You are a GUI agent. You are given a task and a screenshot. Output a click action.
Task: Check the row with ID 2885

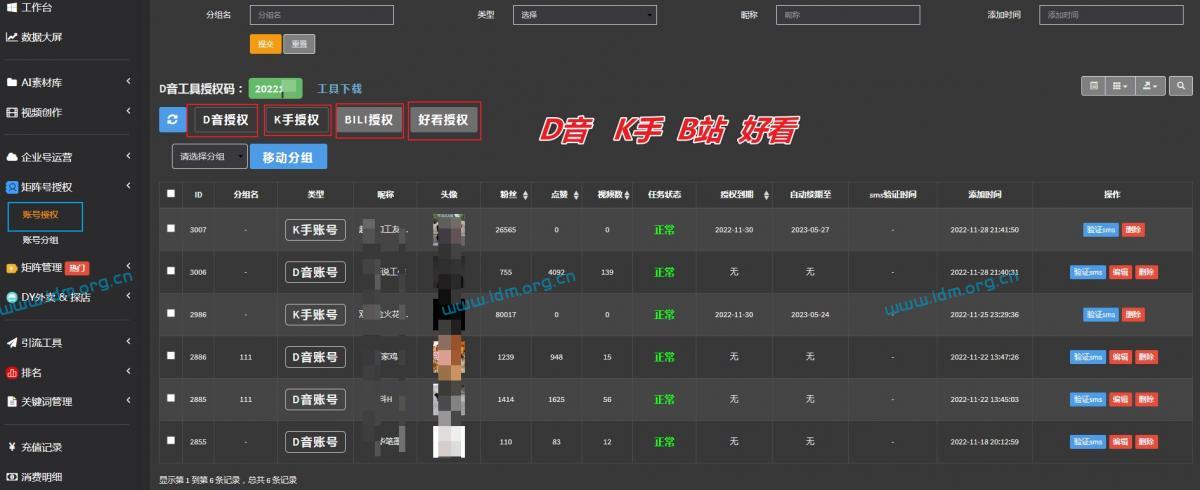click(x=171, y=397)
